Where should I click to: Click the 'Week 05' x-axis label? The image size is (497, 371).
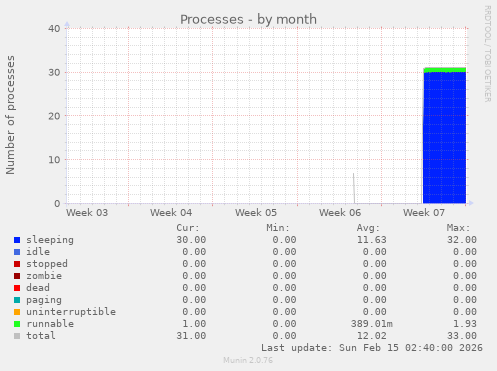256,213
